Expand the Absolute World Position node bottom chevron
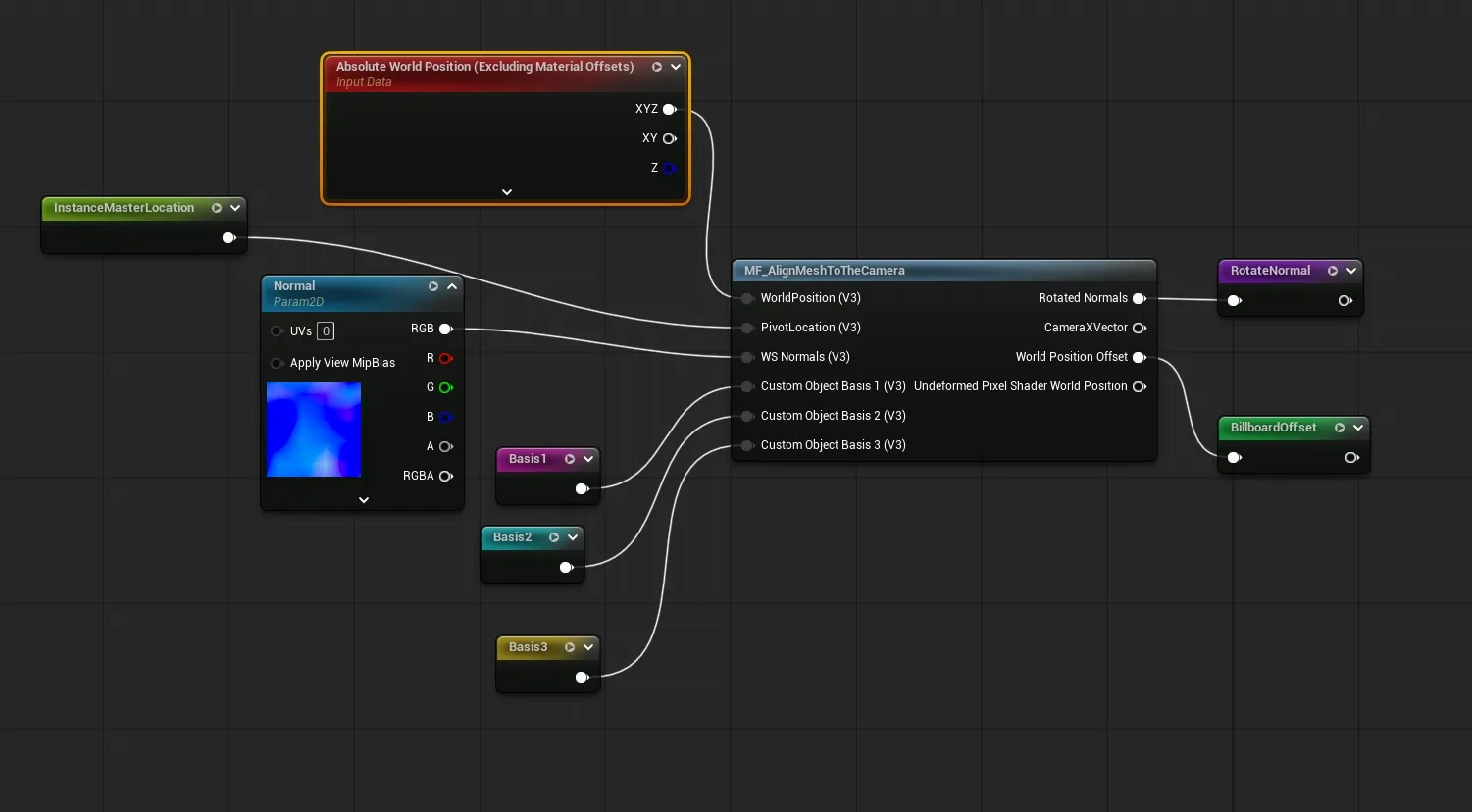 [x=507, y=192]
